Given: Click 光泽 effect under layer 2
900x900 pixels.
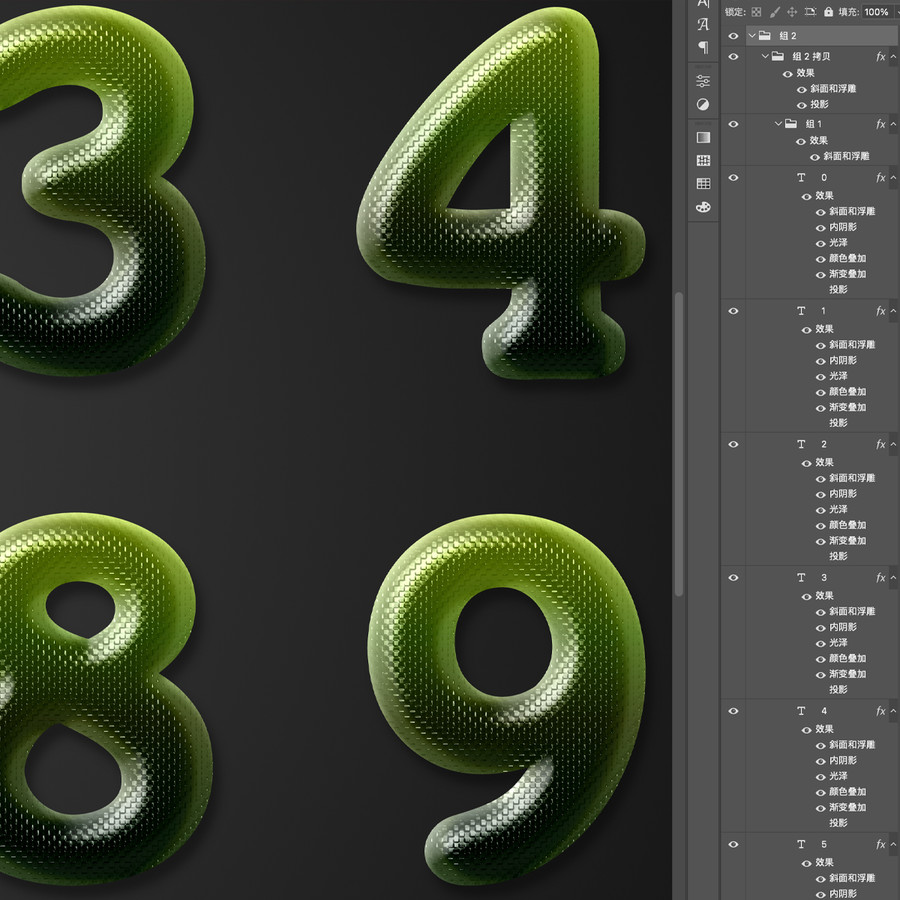Looking at the screenshot, I should pyautogui.click(x=838, y=510).
